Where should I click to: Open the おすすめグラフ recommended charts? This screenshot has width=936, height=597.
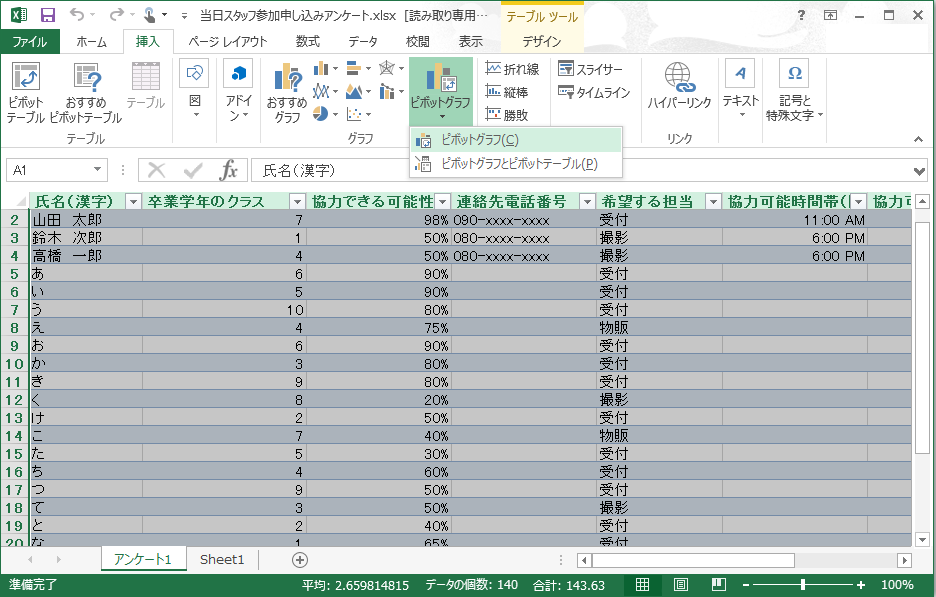[x=287, y=94]
